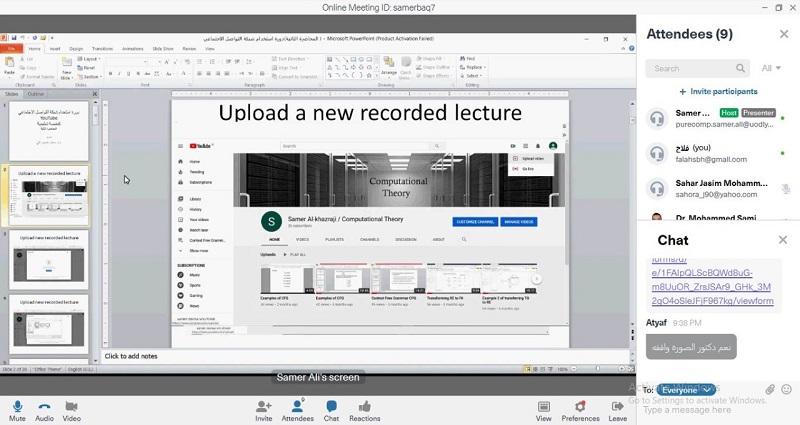Open the Text Direction dropdown

click(291, 59)
